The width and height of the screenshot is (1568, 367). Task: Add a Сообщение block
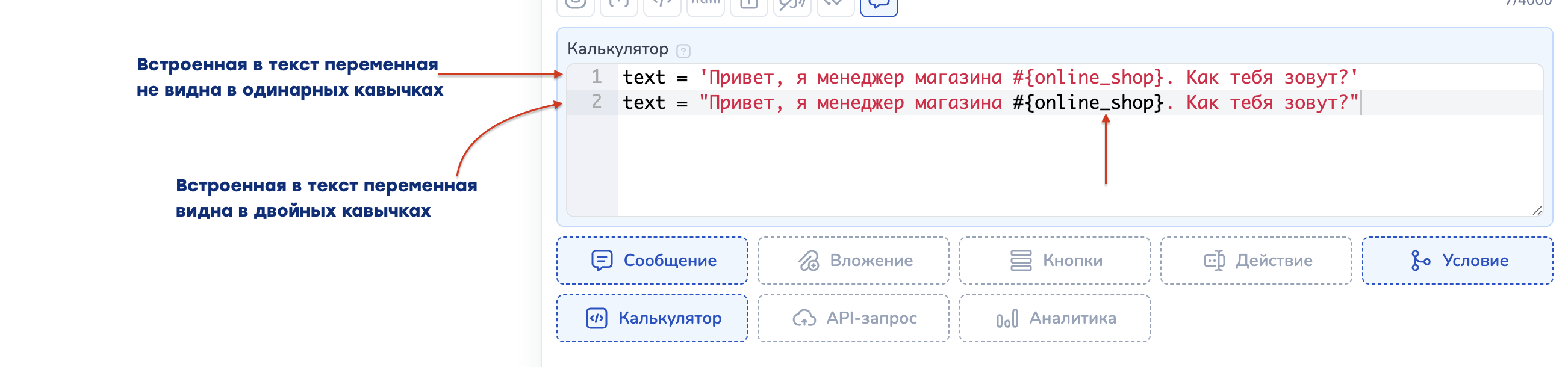(652, 261)
